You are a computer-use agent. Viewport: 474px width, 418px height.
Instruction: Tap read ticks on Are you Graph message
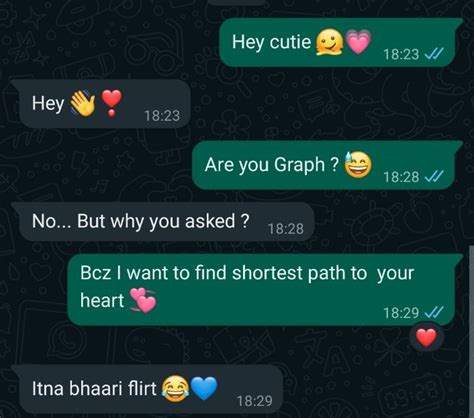434,176
